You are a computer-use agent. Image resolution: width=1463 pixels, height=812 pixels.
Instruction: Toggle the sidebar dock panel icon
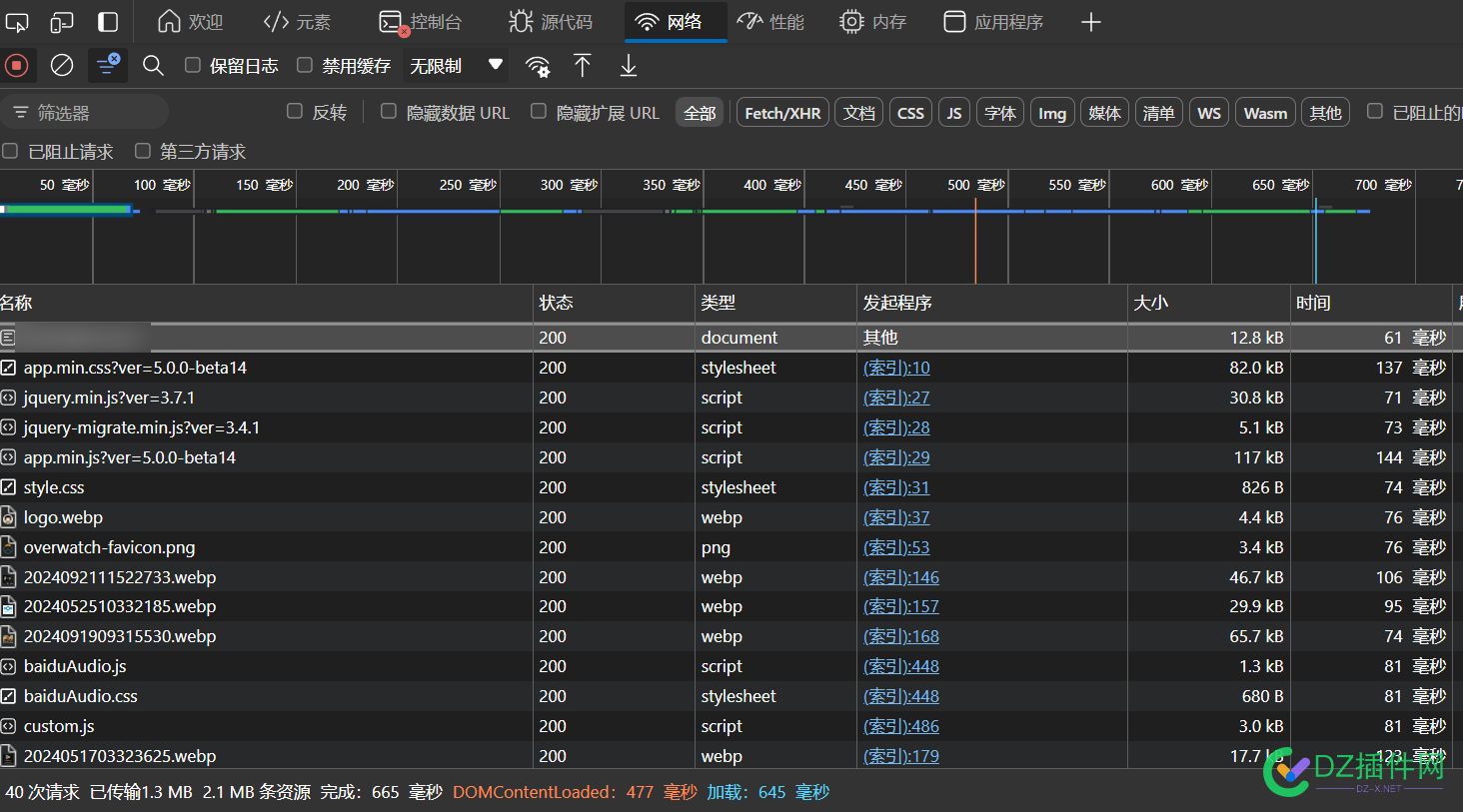click(108, 22)
